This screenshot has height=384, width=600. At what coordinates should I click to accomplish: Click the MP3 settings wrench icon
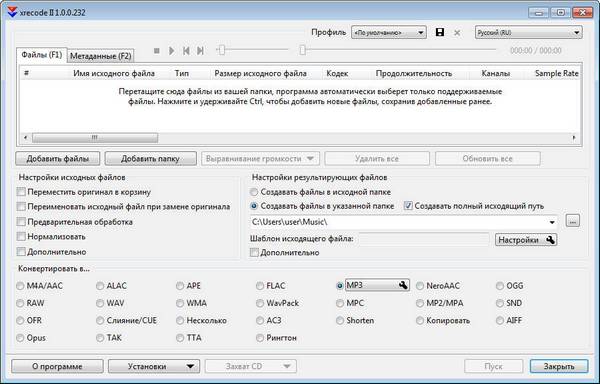[403, 285]
